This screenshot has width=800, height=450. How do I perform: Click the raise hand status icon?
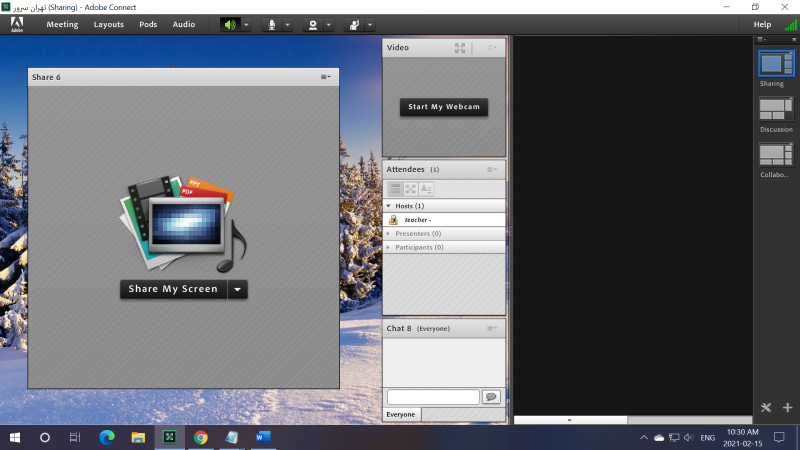(x=353, y=24)
